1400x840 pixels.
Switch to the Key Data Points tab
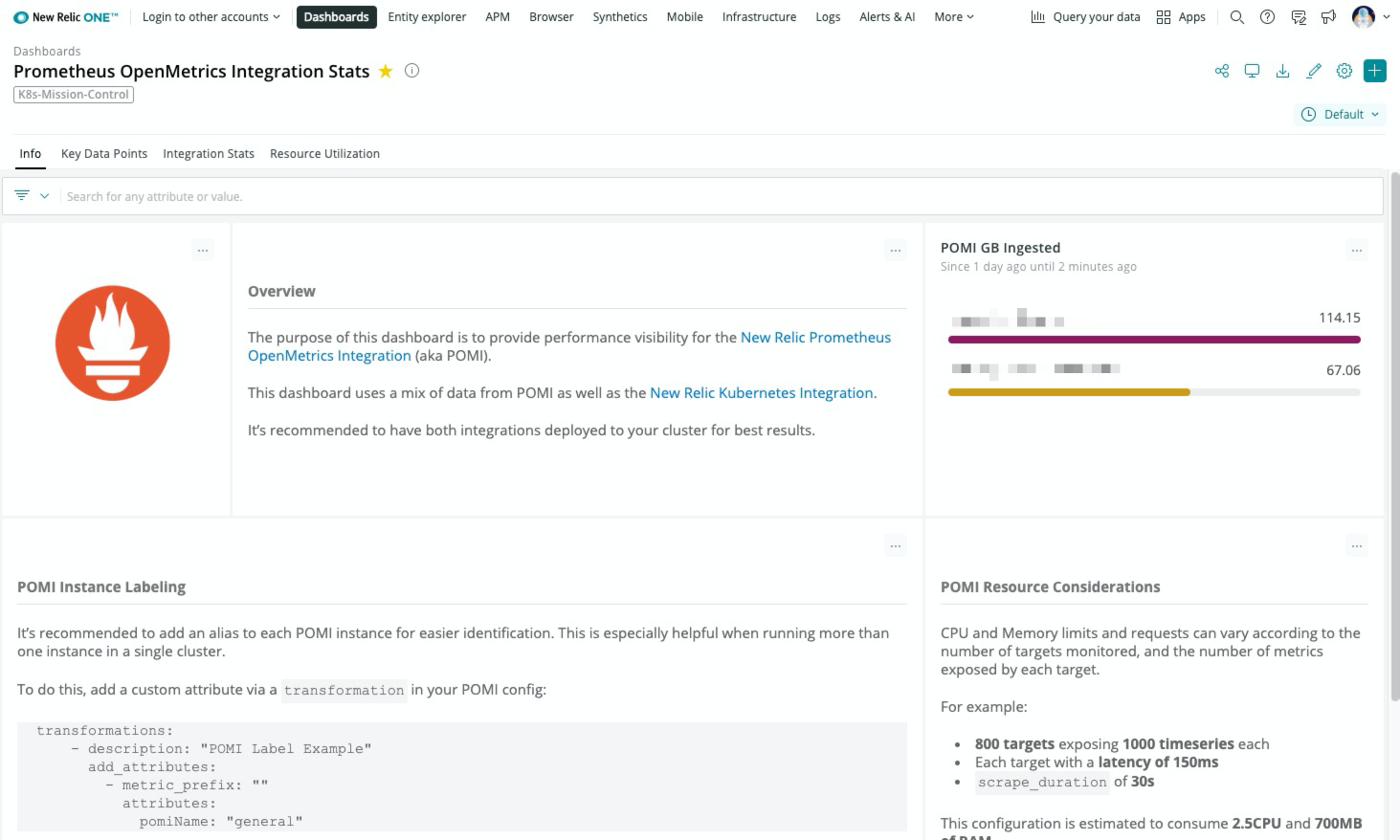[x=104, y=153]
